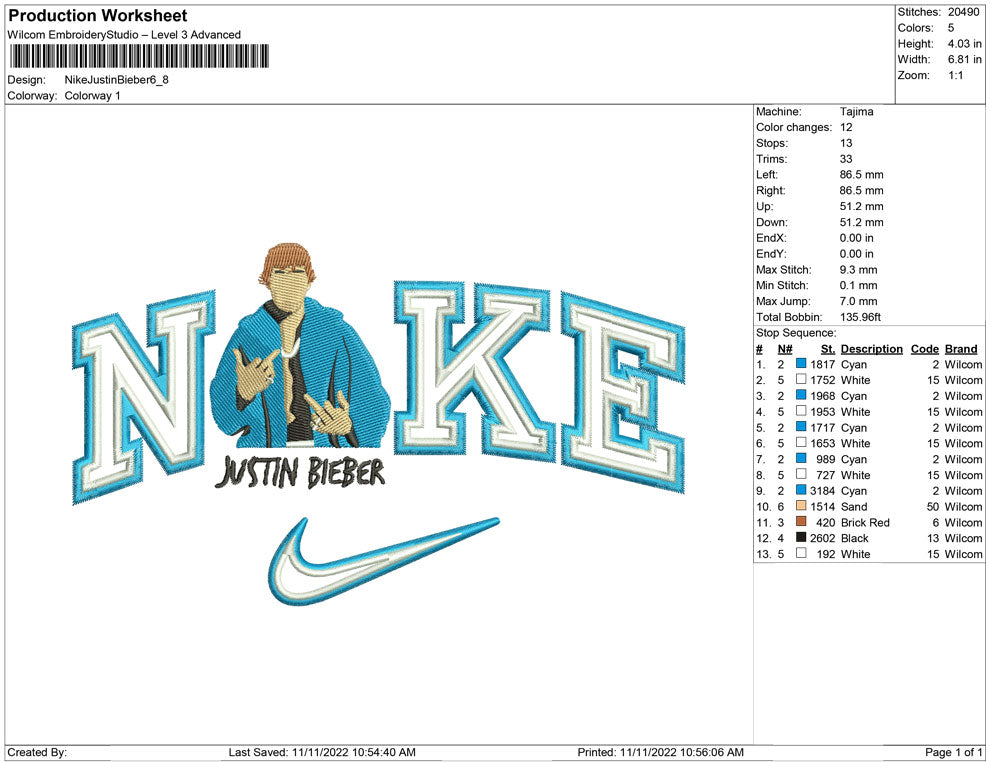990x762 pixels.
Task: Click the Colors value '5'
Action: tap(951, 28)
